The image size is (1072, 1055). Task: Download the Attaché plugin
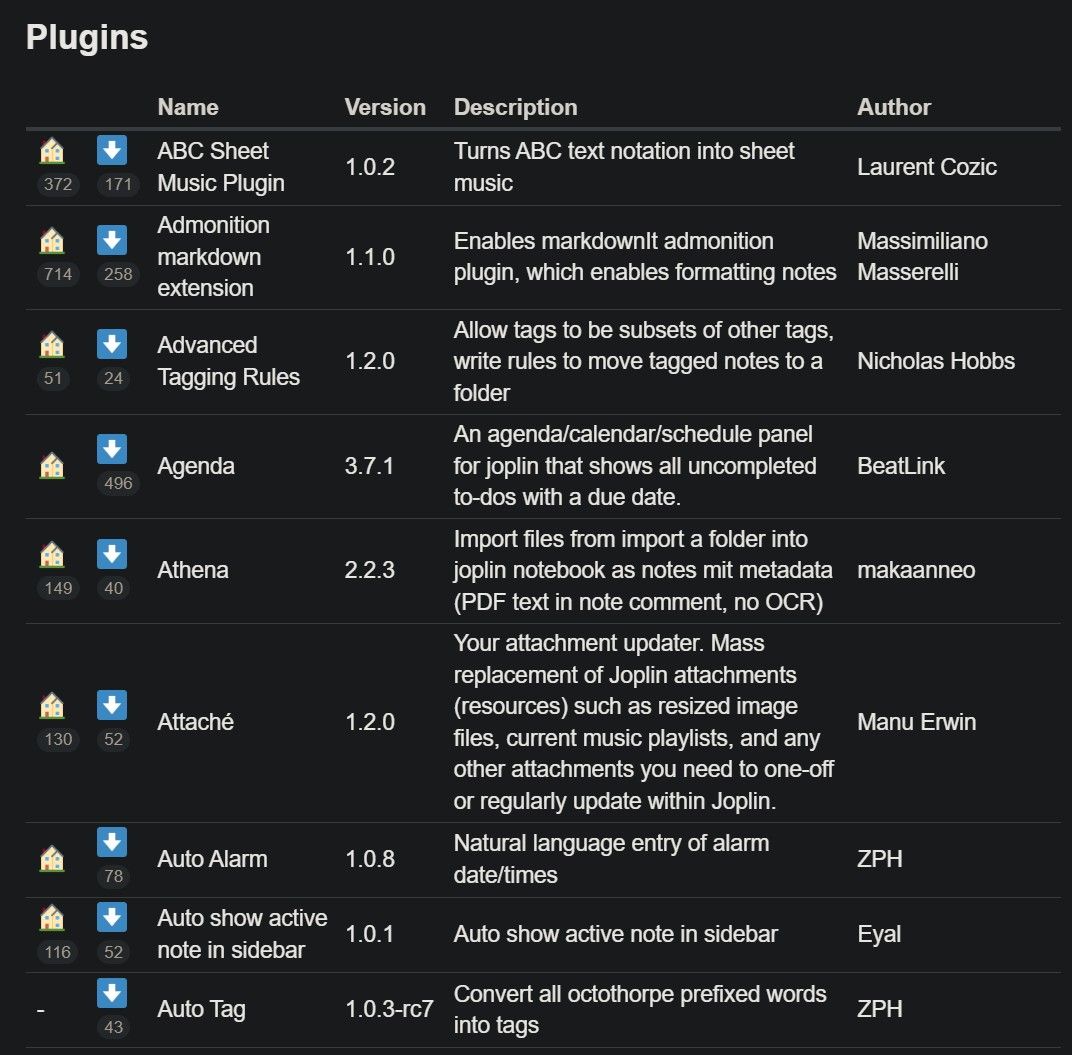[112, 706]
